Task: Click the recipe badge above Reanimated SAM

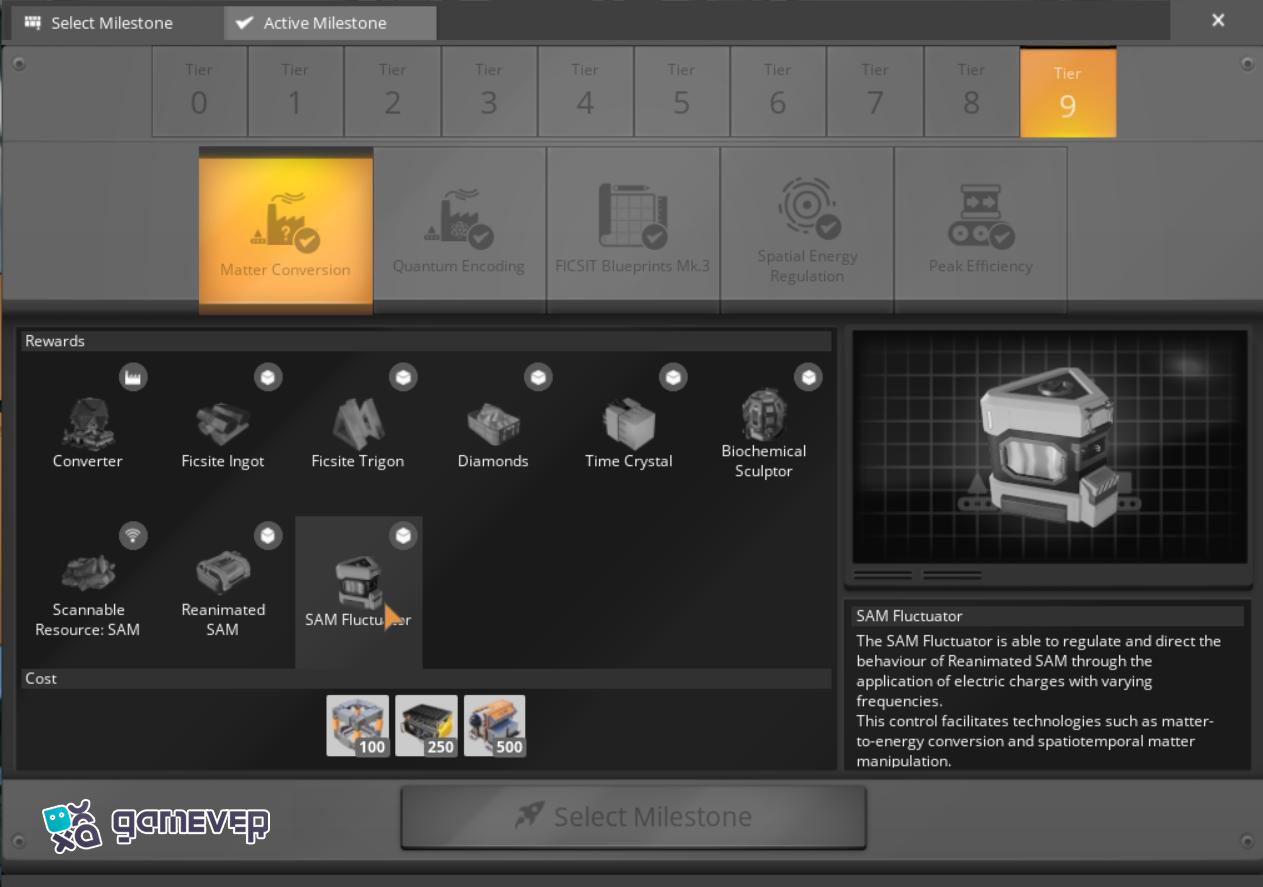Action: 268,535
